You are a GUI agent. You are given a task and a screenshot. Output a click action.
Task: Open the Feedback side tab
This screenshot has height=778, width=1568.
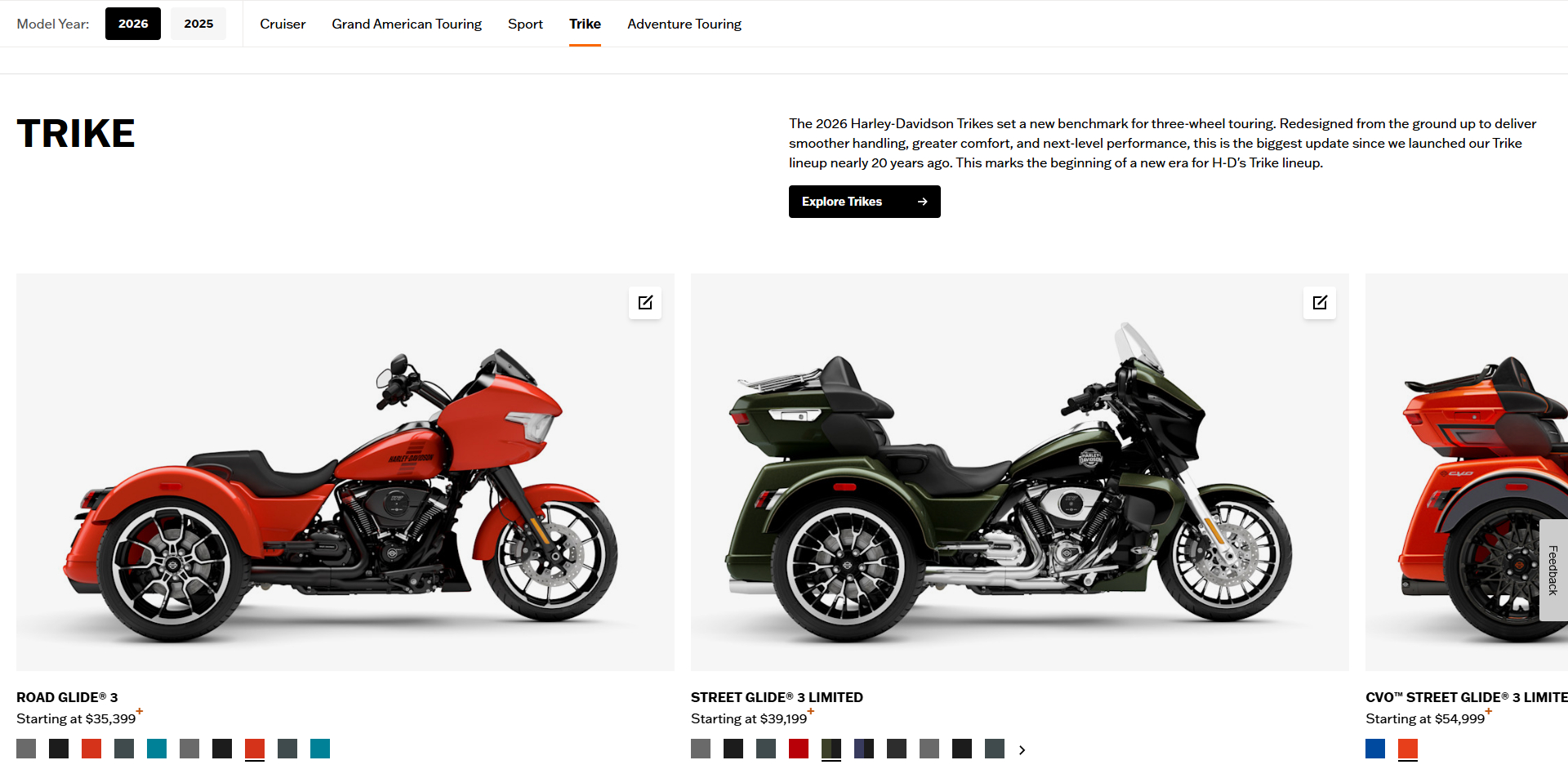coord(1553,570)
